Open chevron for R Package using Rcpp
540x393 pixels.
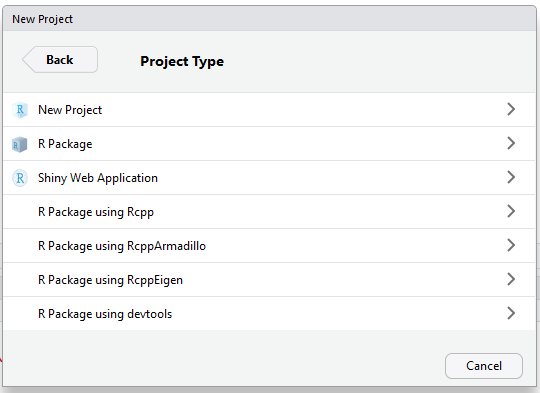coord(511,211)
